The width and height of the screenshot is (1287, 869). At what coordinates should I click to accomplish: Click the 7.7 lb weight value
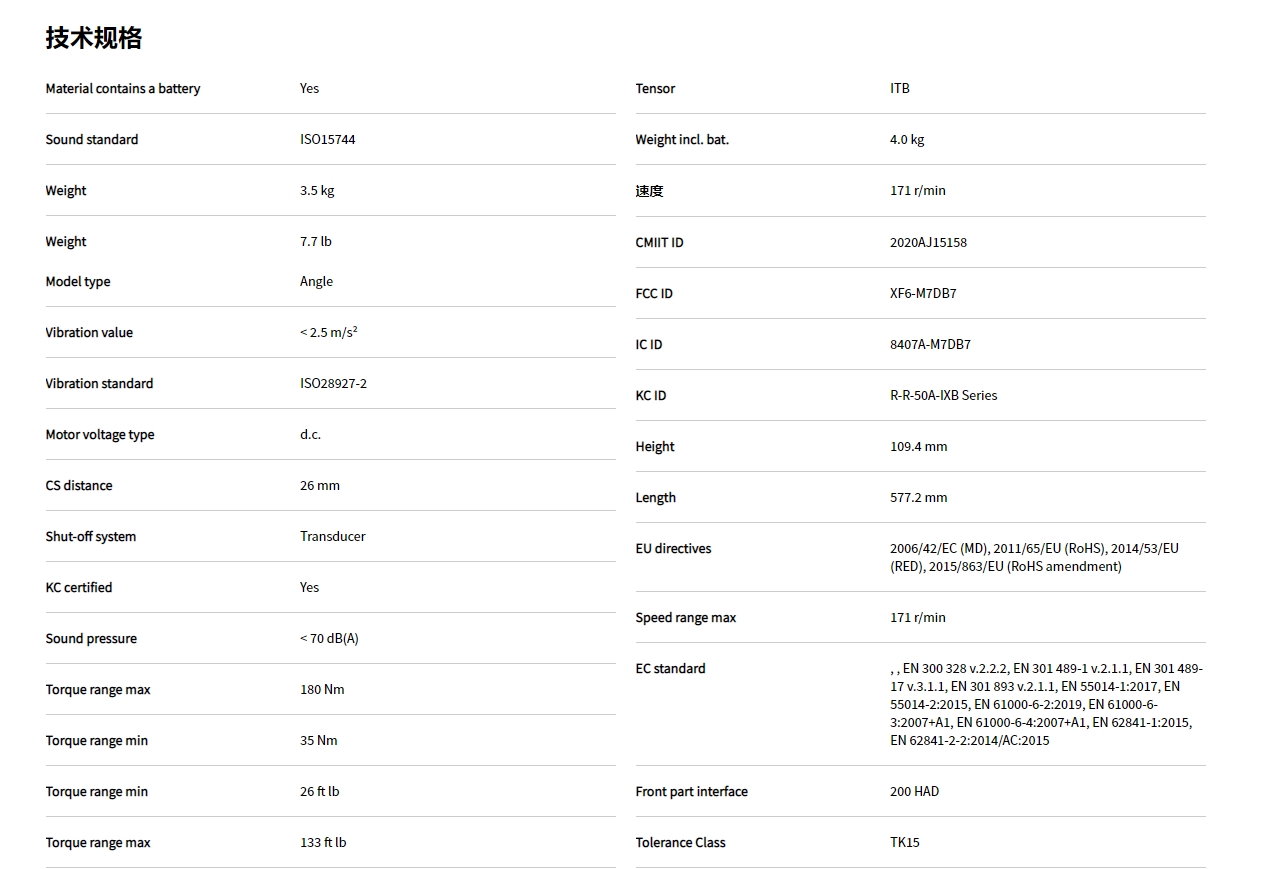click(x=315, y=242)
